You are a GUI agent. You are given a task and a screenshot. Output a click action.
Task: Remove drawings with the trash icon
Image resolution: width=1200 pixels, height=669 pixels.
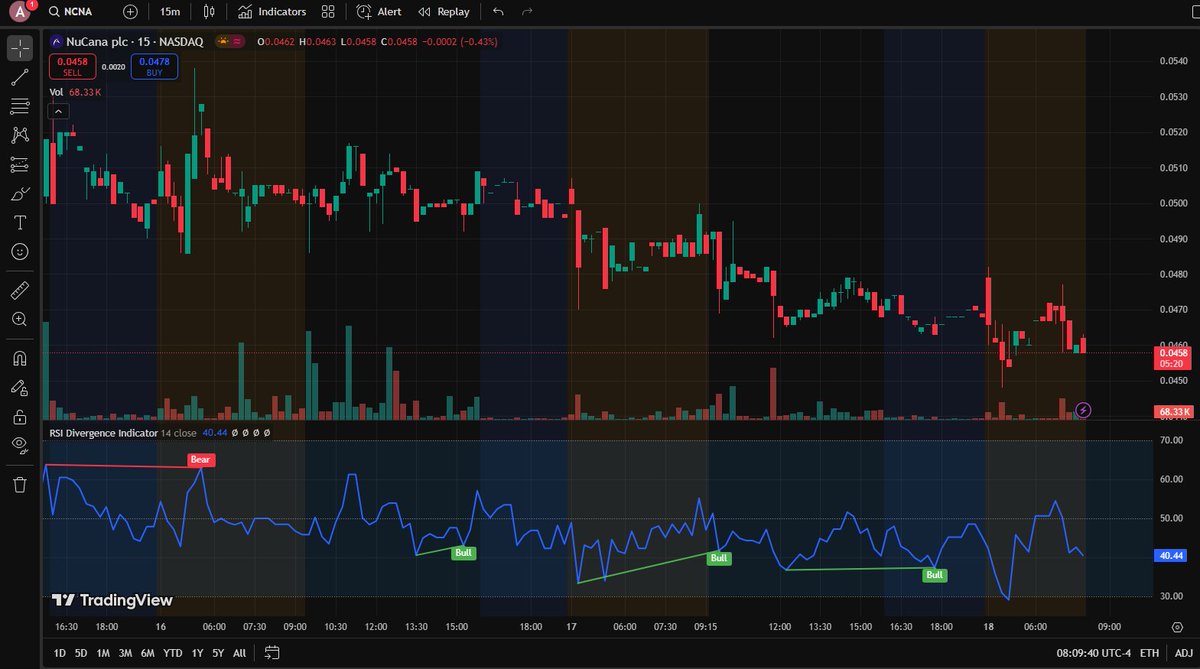pyautogui.click(x=20, y=484)
